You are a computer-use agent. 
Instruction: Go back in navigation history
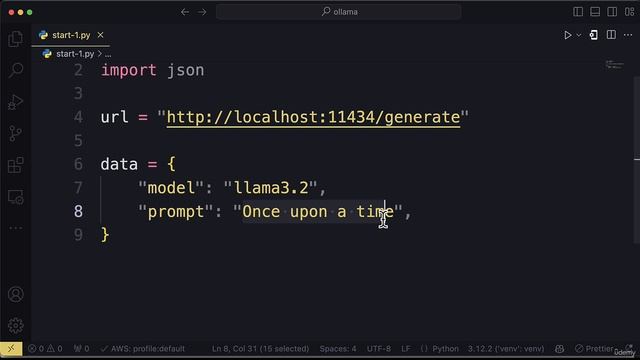185,12
